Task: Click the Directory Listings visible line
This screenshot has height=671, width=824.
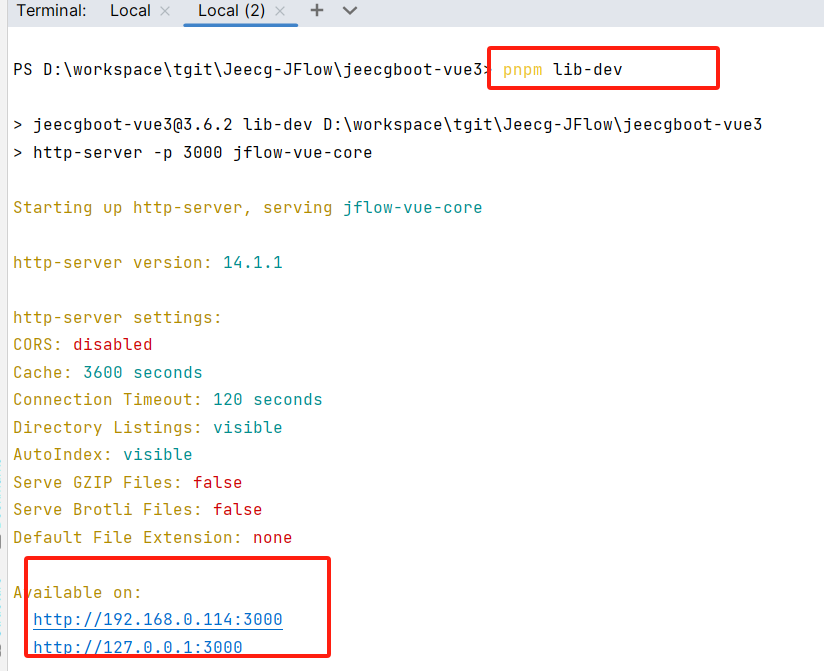Action: 147,428
